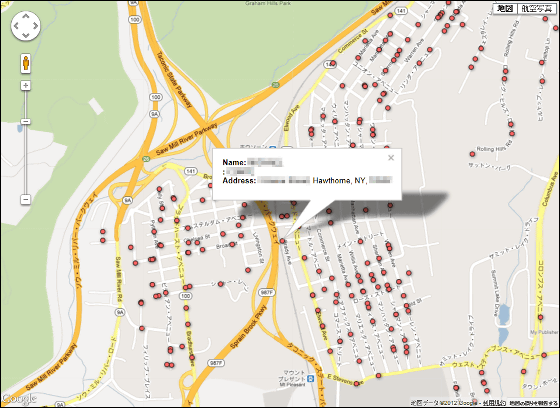Open the 地図の誤りを報告する report link
560x408 pixels.
(x=534, y=403)
